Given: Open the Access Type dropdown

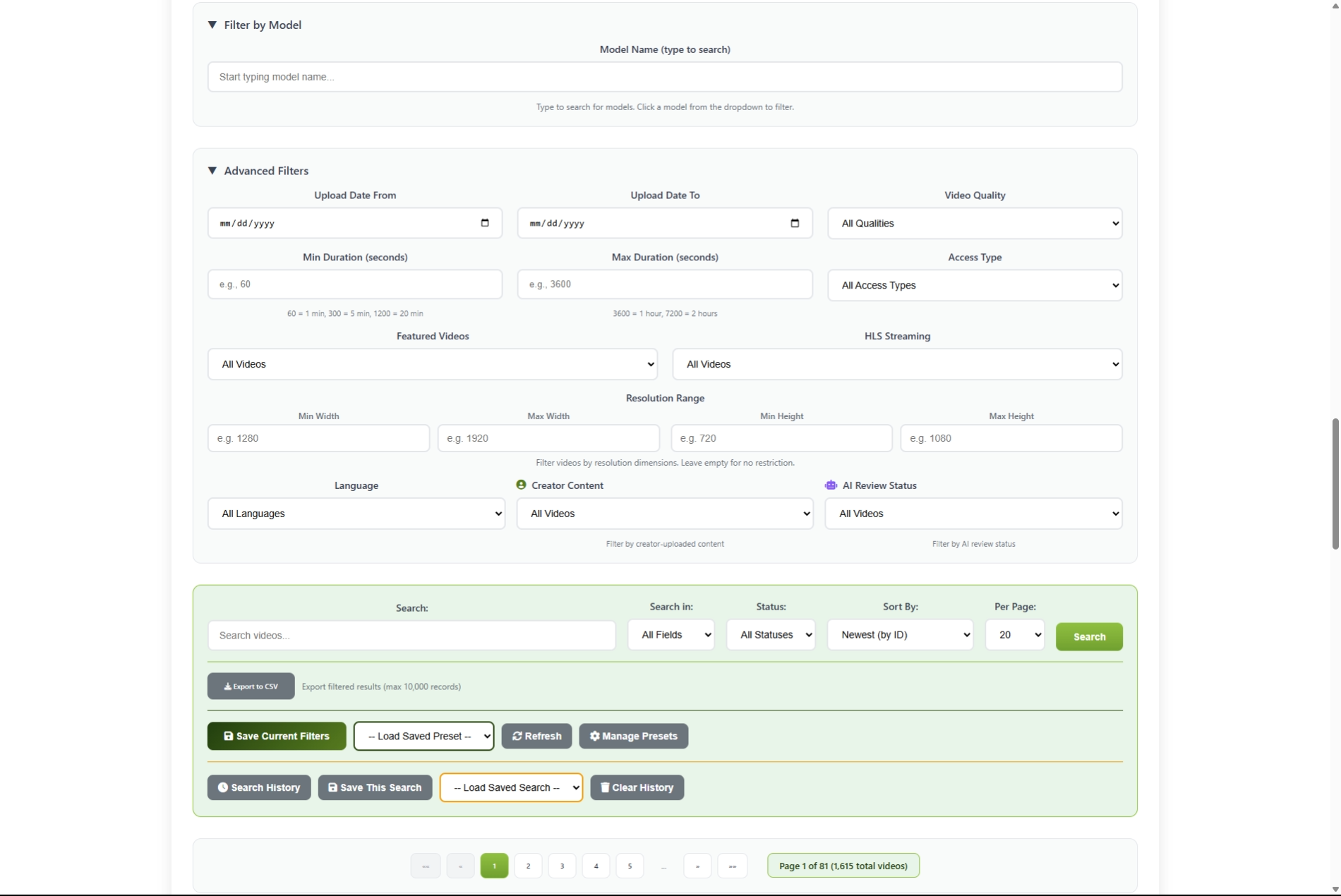Looking at the screenshot, I should [975, 285].
